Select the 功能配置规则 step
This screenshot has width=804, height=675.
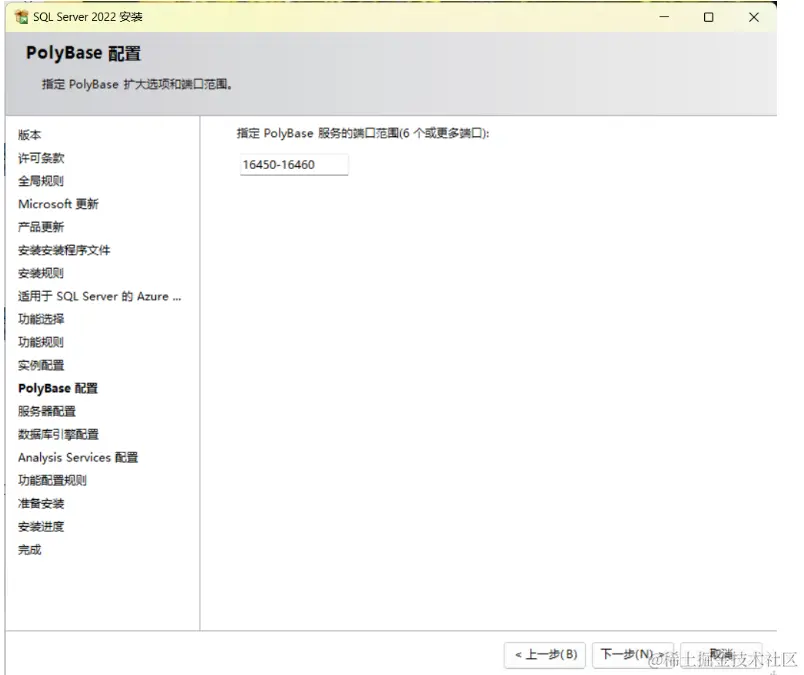point(52,481)
